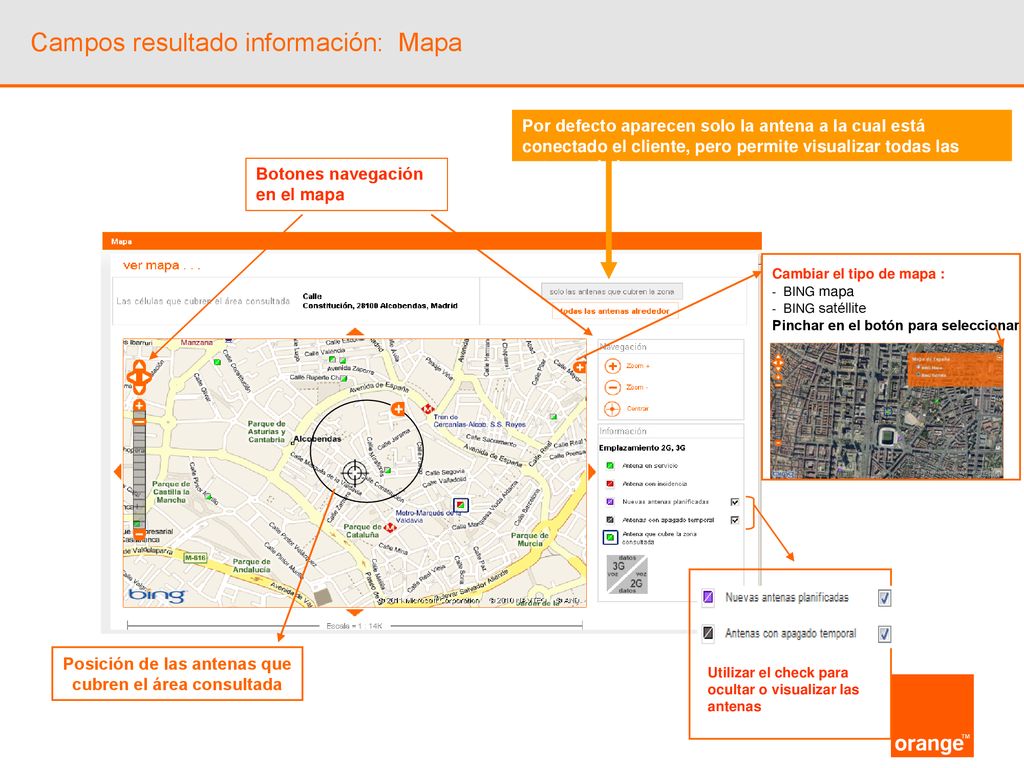Click address 'Constitución, 28100 Alcobendas, Madrid'

pyautogui.click(x=379, y=305)
